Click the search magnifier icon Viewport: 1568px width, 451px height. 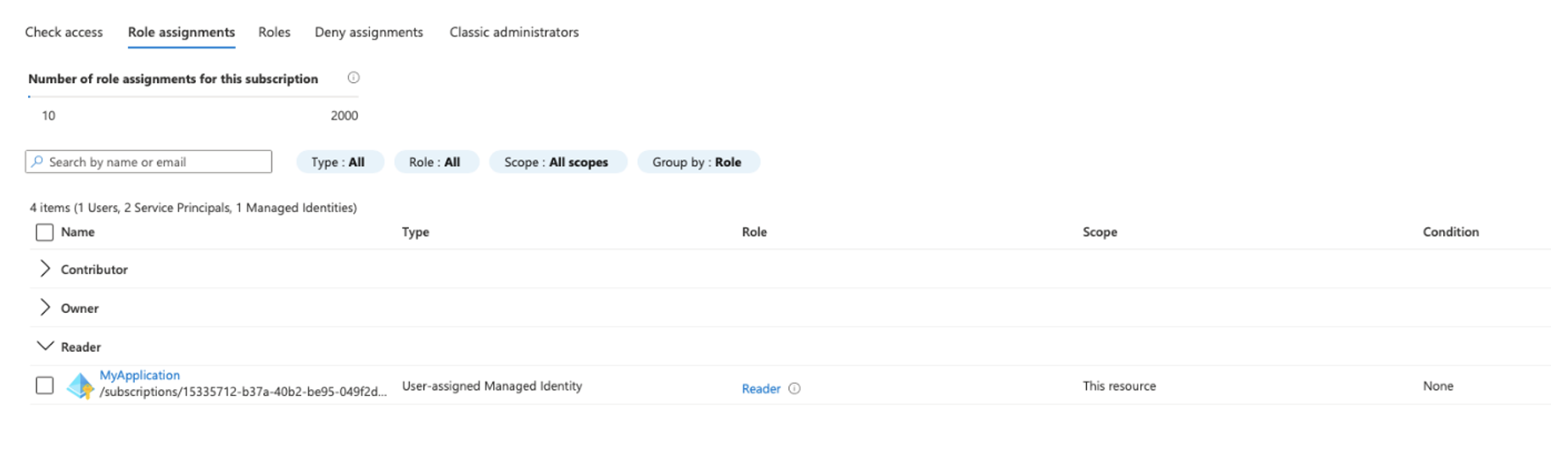(x=37, y=162)
